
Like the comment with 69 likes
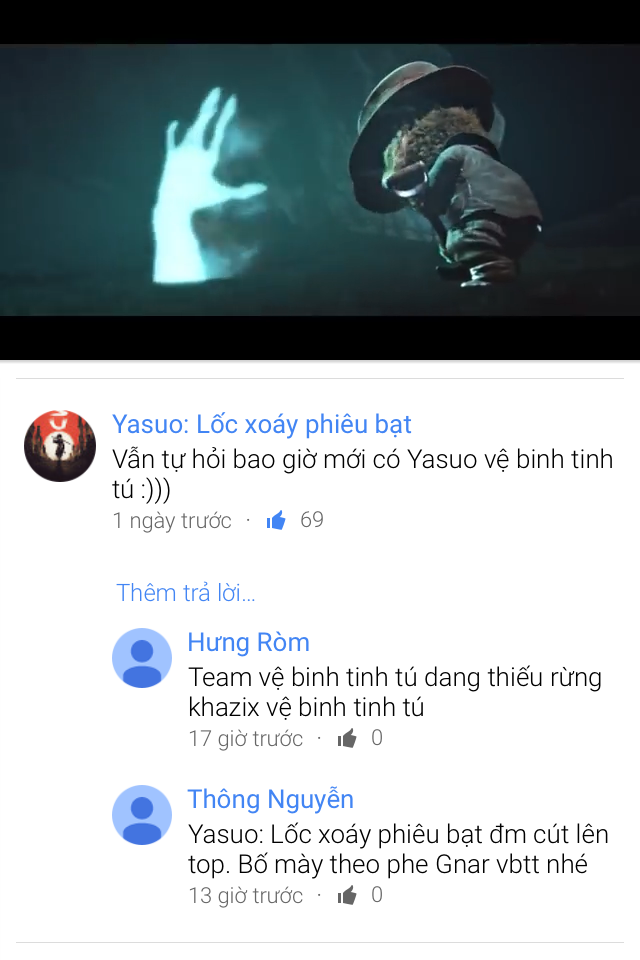276,520
